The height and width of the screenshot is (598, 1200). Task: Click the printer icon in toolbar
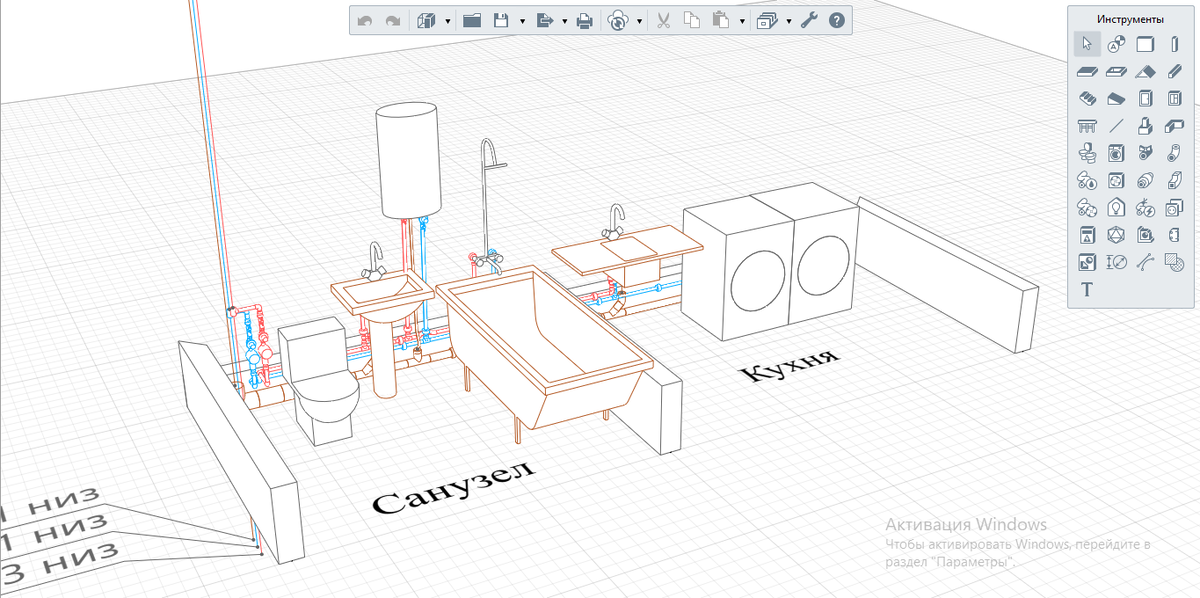pos(585,20)
